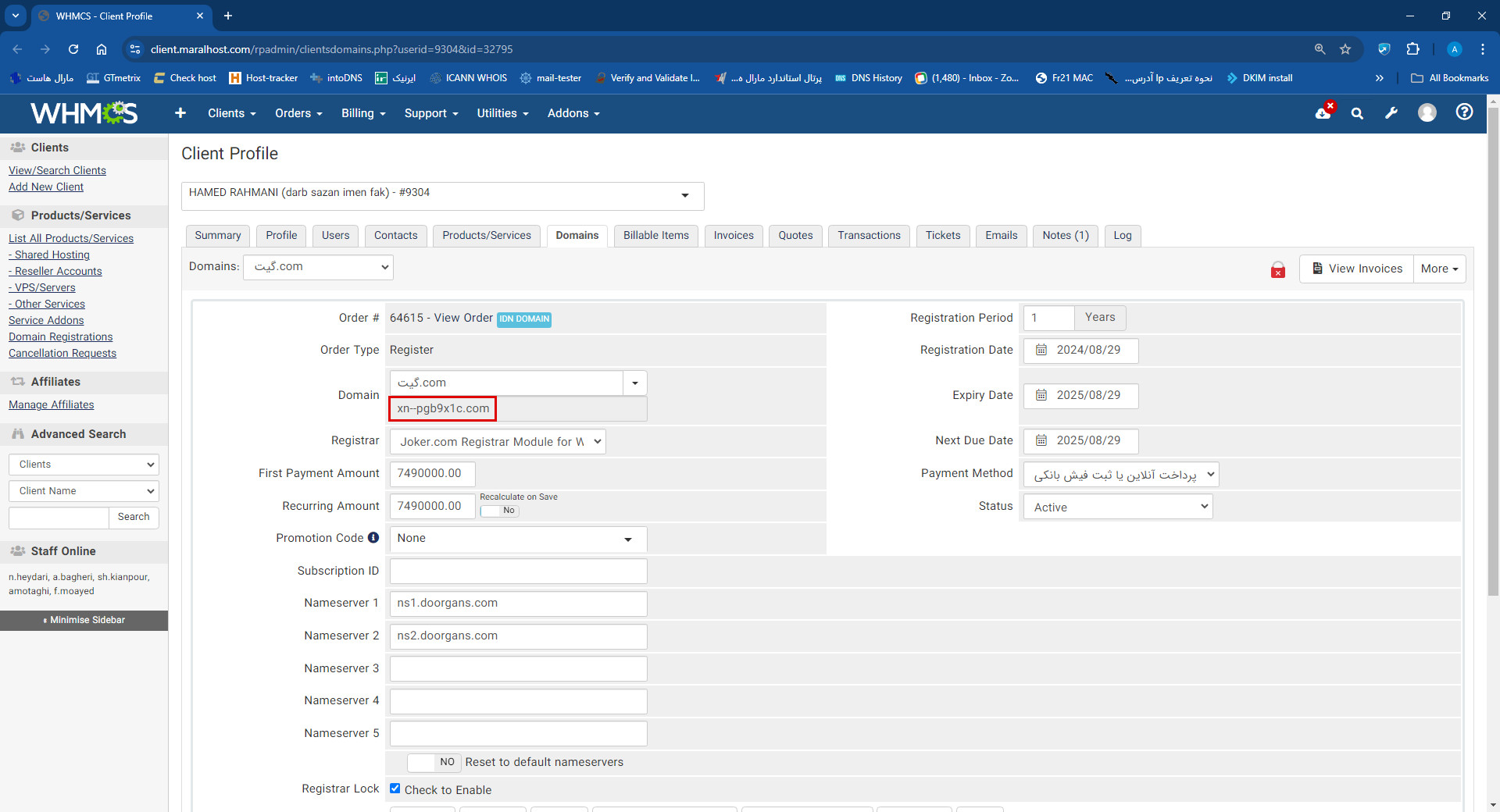Click the page's vertical scrollbar

pos(1493,351)
